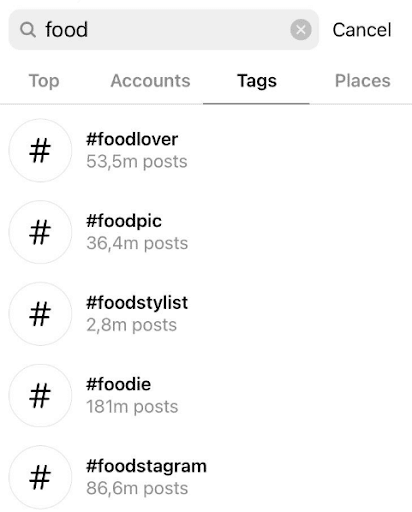The height and width of the screenshot is (512, 412).
Task: Tap the hashtag icon beside #foodstagram
Action: pos(40,477)
